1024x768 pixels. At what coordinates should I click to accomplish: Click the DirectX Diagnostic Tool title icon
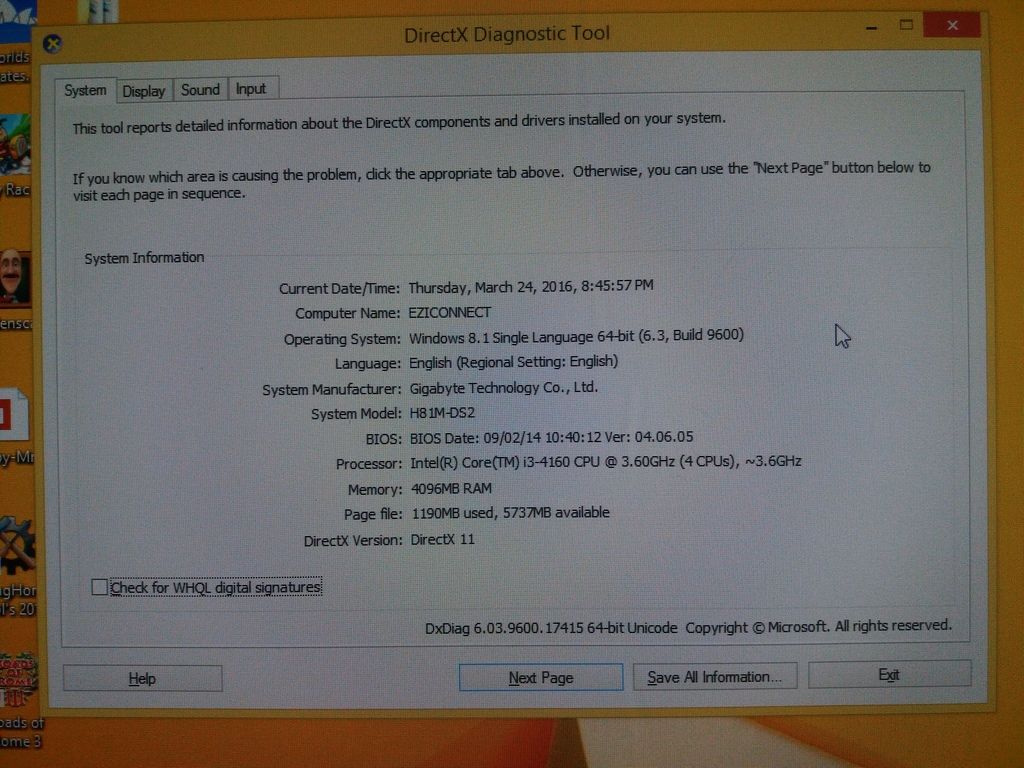click(x=52, y=44)
